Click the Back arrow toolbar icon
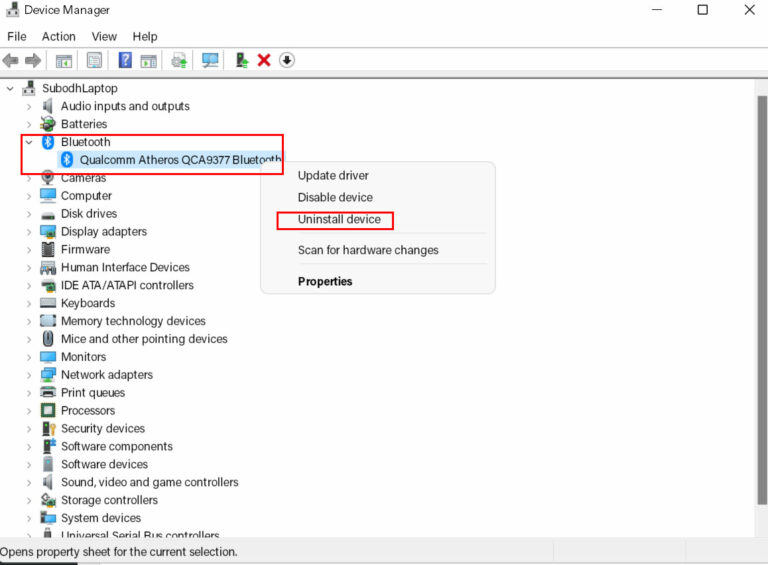The image size is (768, 565). click(x=11, y=60)
